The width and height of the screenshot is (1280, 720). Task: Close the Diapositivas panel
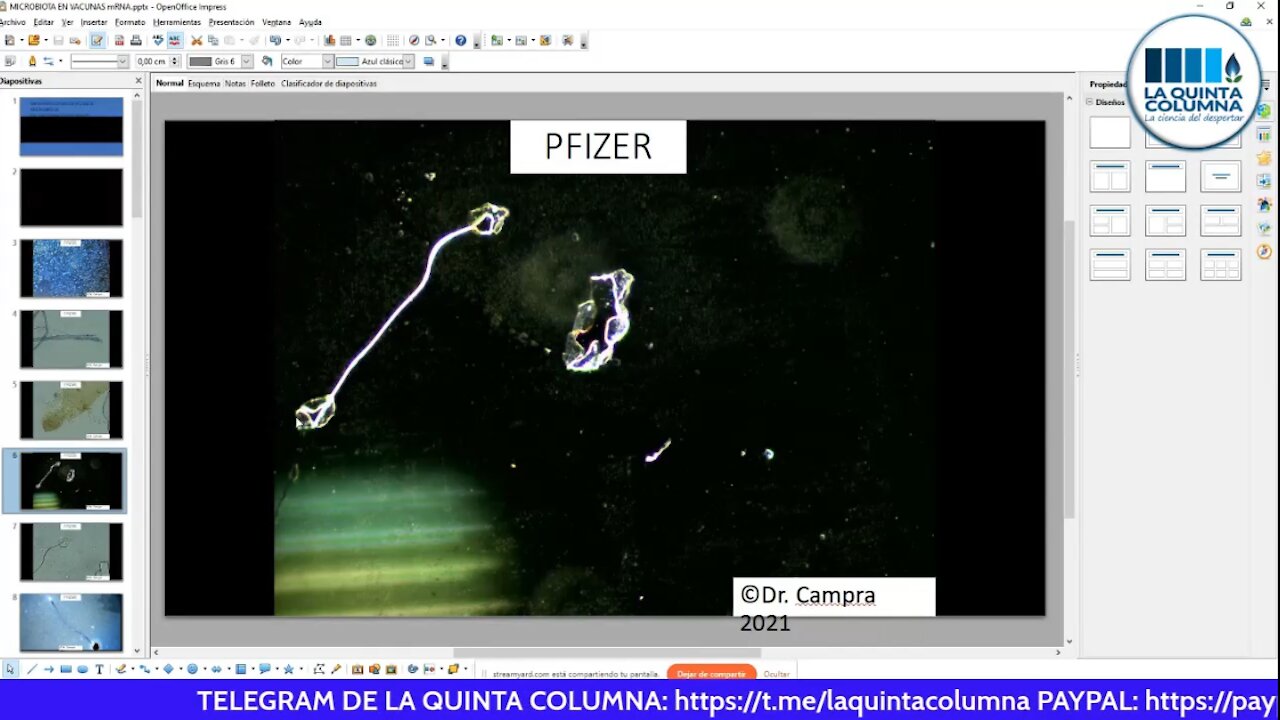pos(138,81)
